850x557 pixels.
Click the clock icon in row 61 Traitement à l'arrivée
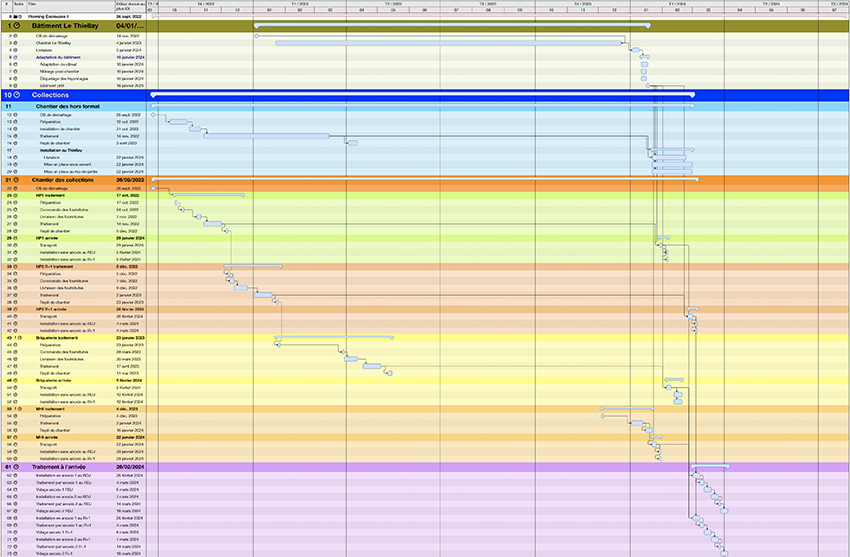pyautogui.click(x=16, y=467)
